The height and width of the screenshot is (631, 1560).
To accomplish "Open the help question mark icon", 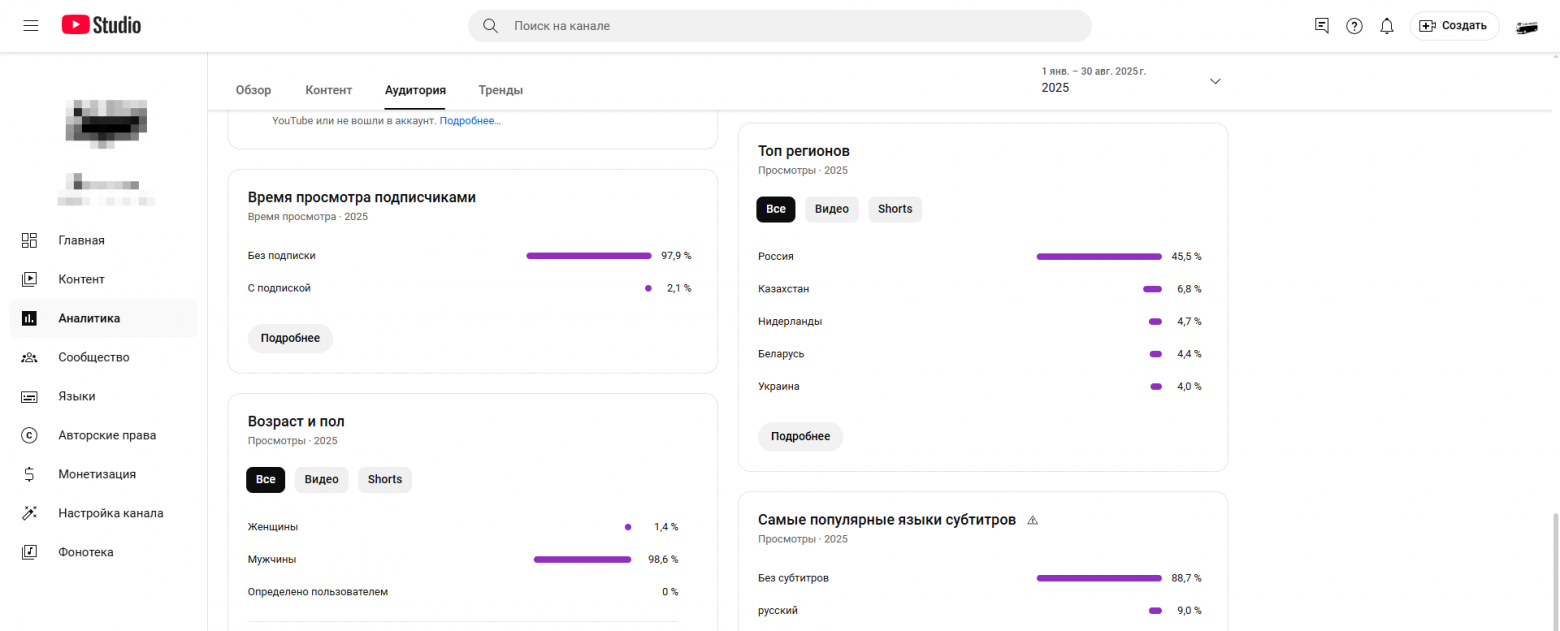I will 1354,26.
